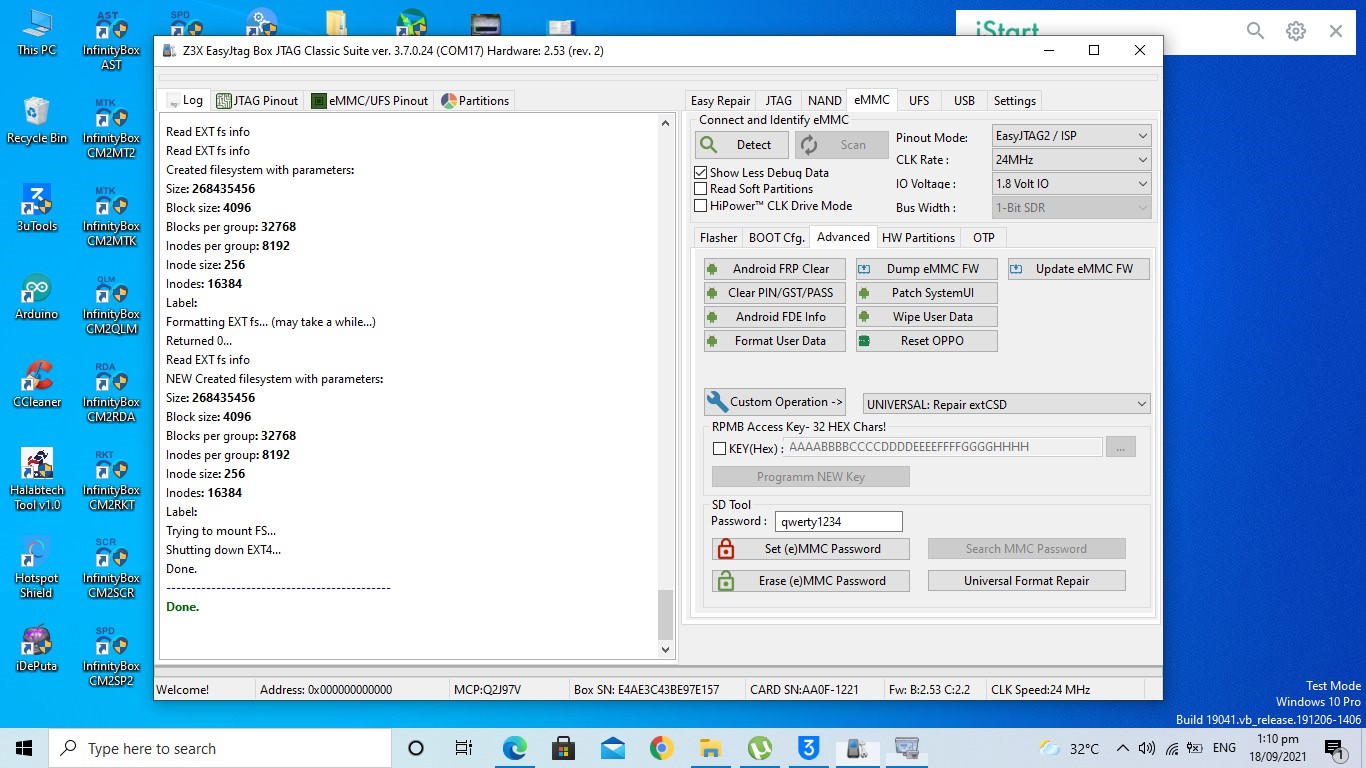The height and width of the screenshot is (768, 1366).
Task: Click iStart search magnifier icon
Action: tap(1255, 31)
